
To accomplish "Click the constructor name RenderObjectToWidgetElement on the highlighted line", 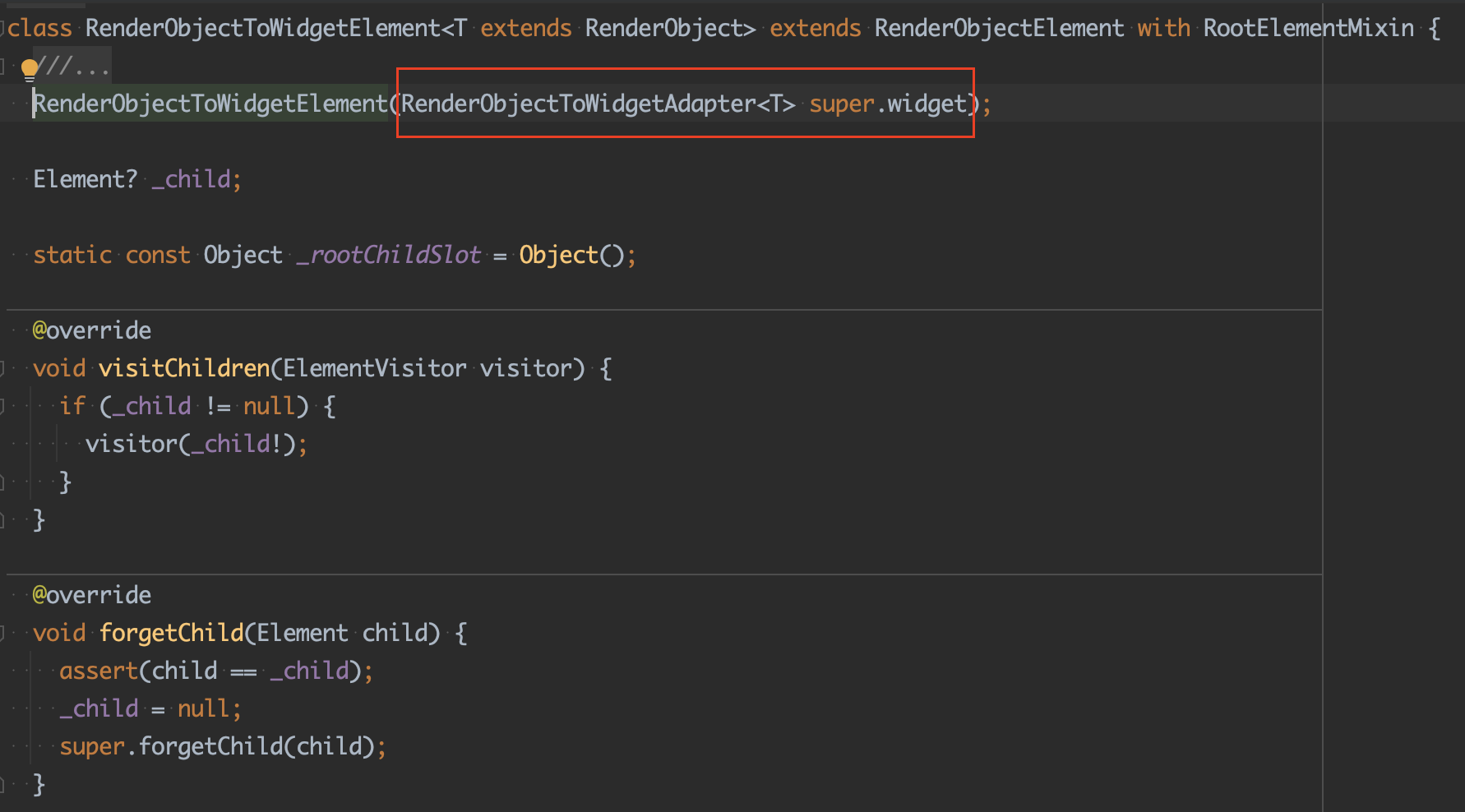I will pos(210,104).
